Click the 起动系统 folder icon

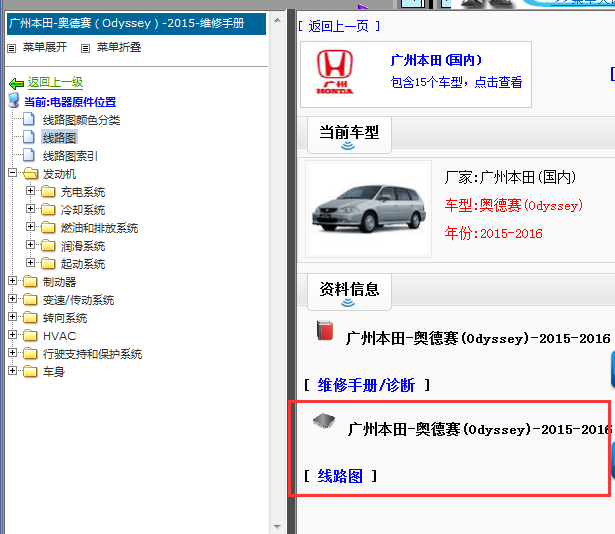click(x=48, y=263)
